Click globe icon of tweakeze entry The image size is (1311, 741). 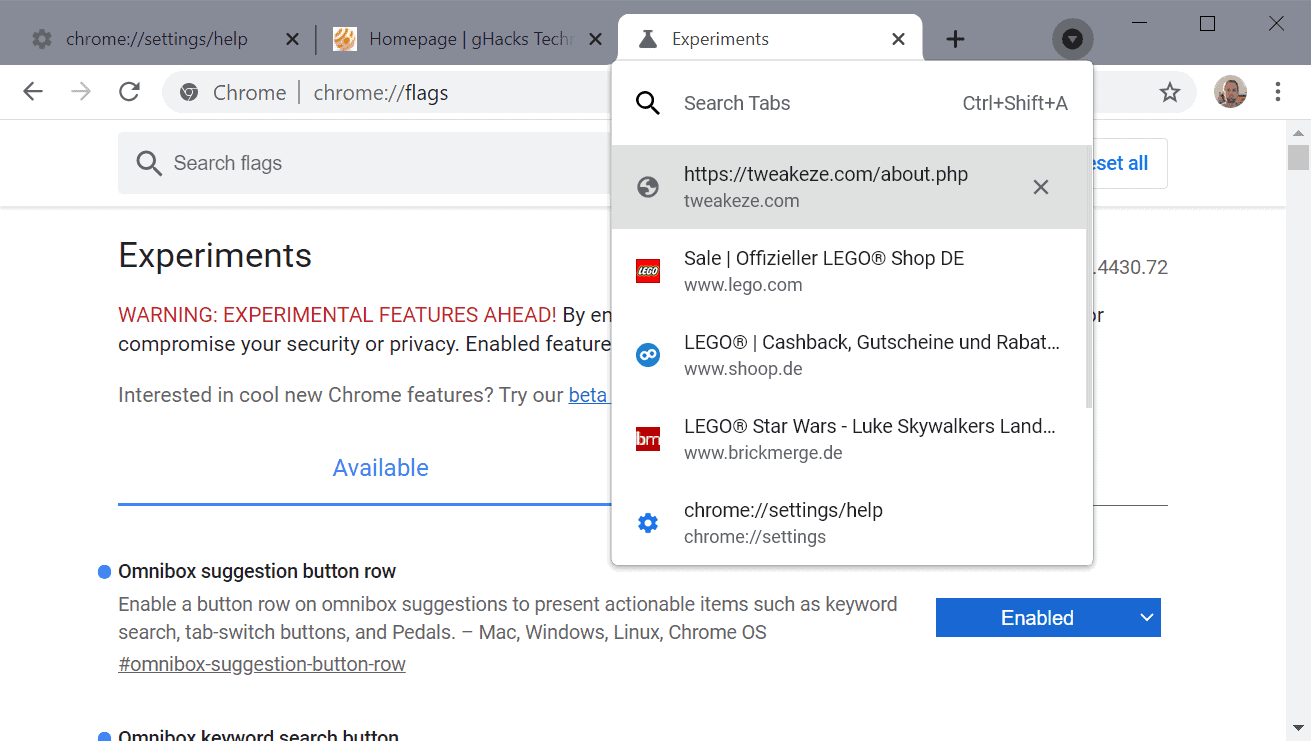pos(648,187)
